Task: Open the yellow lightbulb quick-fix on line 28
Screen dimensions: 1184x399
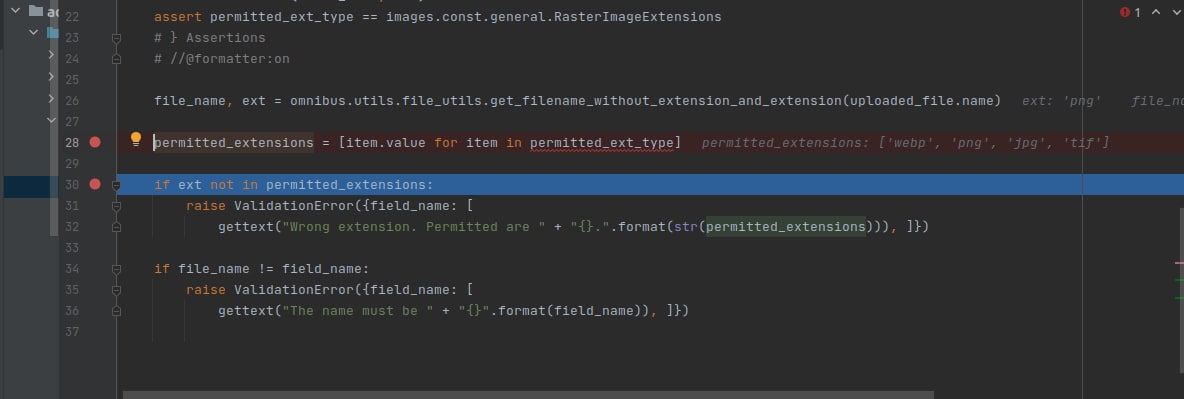Action: tap(136, 139)
